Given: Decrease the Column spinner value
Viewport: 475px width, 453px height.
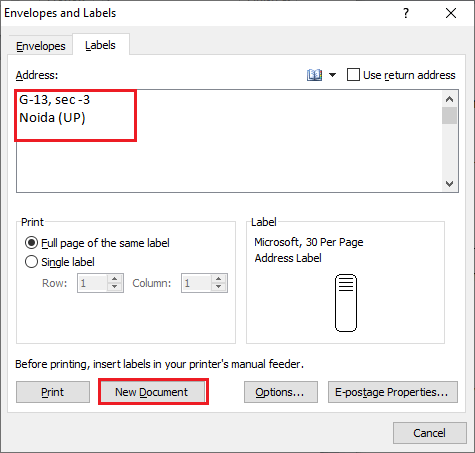Looking at the screenshot, I should click(x=219, y=287).
